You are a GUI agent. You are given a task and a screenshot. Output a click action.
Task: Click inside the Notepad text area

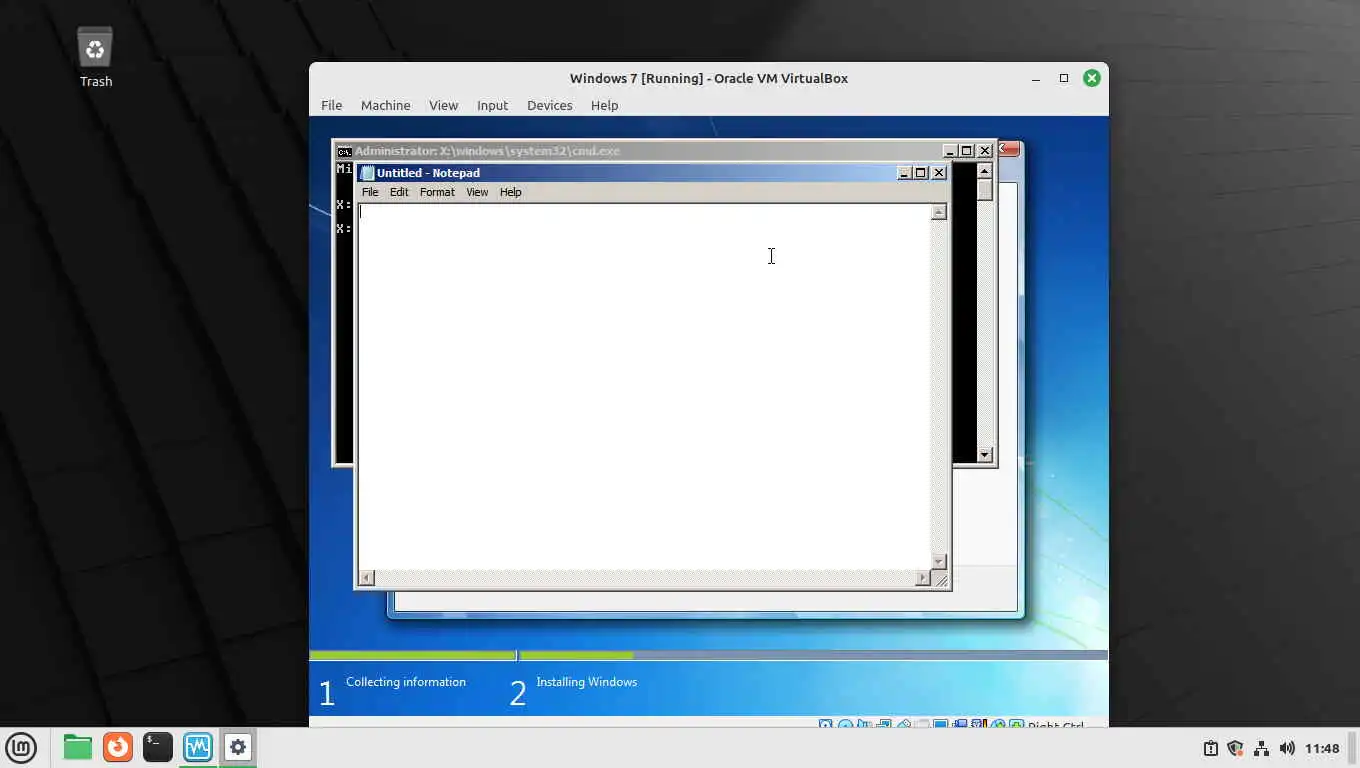tap(644, 386)
